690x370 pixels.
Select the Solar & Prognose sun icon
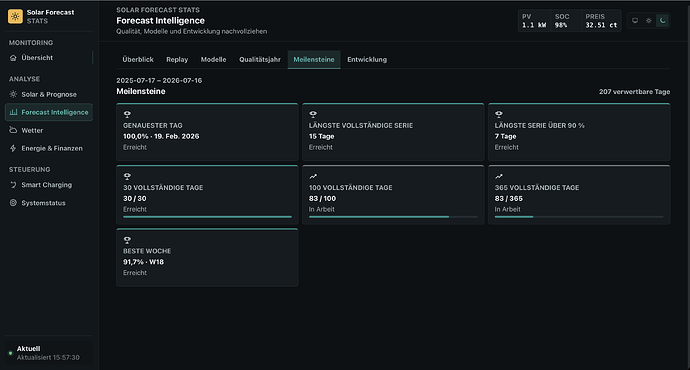13,94
